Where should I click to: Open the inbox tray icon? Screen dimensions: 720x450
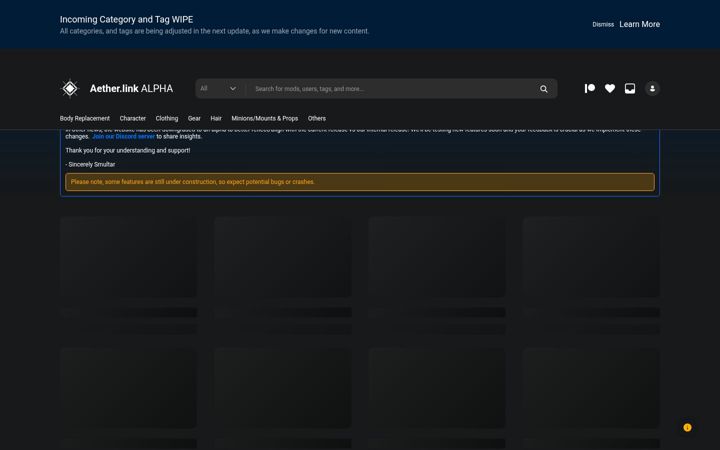pos(630,89)
